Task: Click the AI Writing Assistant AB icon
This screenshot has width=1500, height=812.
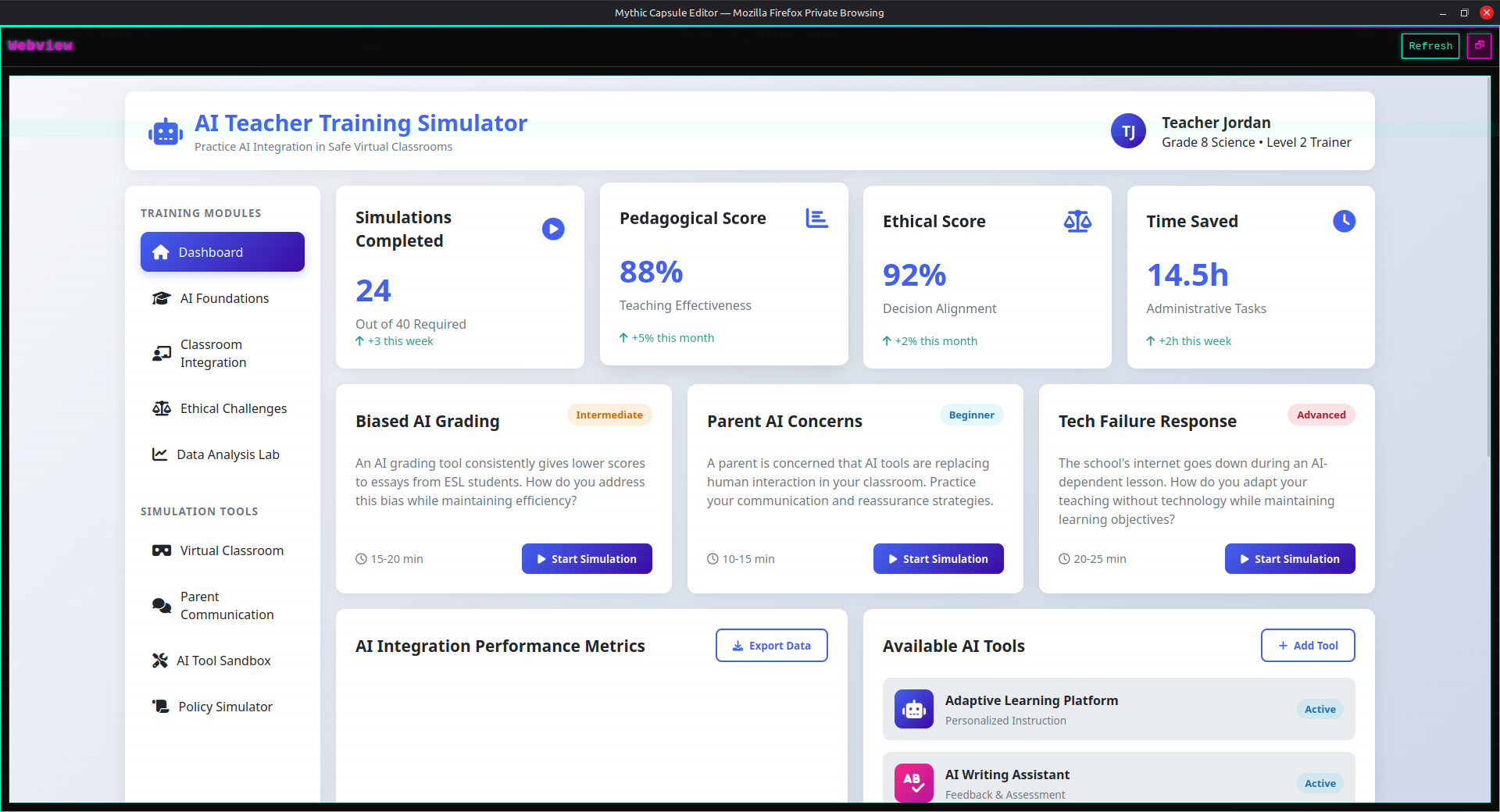Action: click(x=913, y=783)
